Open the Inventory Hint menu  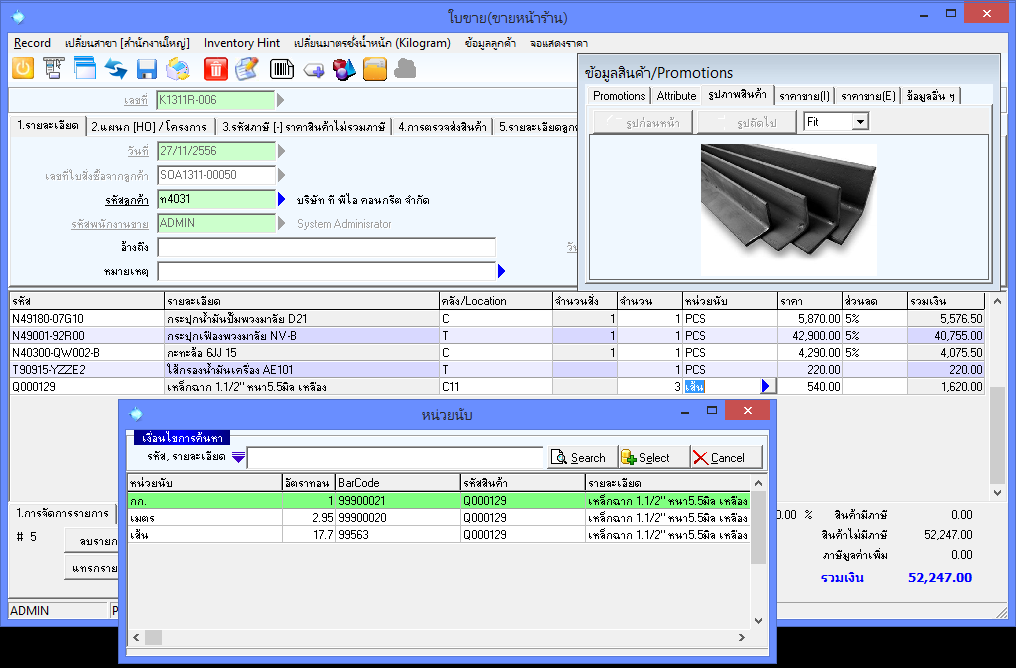(x=241, y=43)
